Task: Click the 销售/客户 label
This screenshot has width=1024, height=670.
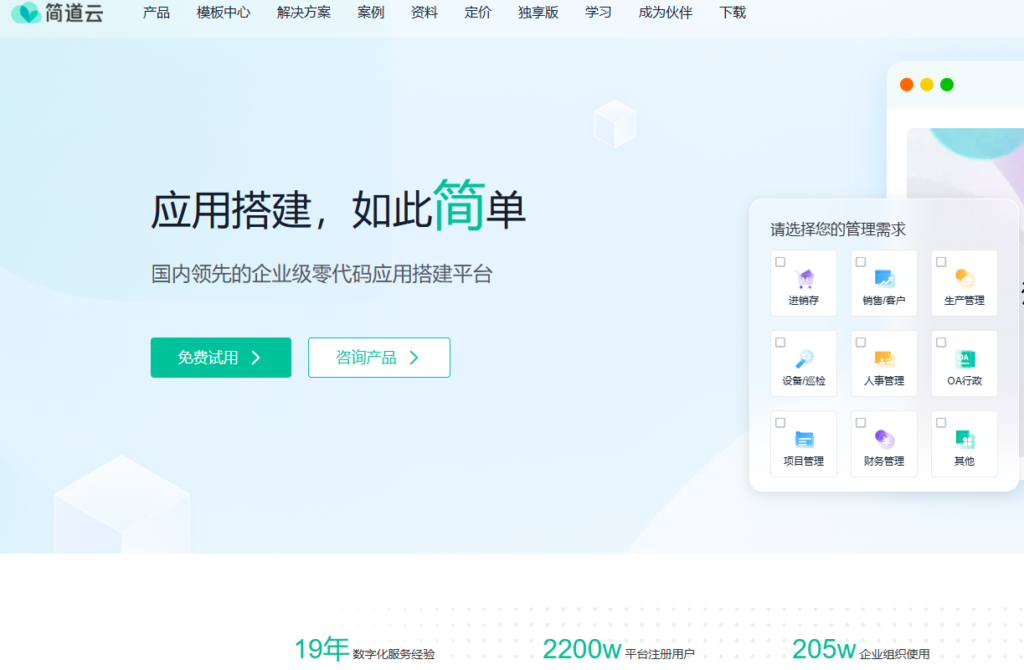Action: [884, 300]
